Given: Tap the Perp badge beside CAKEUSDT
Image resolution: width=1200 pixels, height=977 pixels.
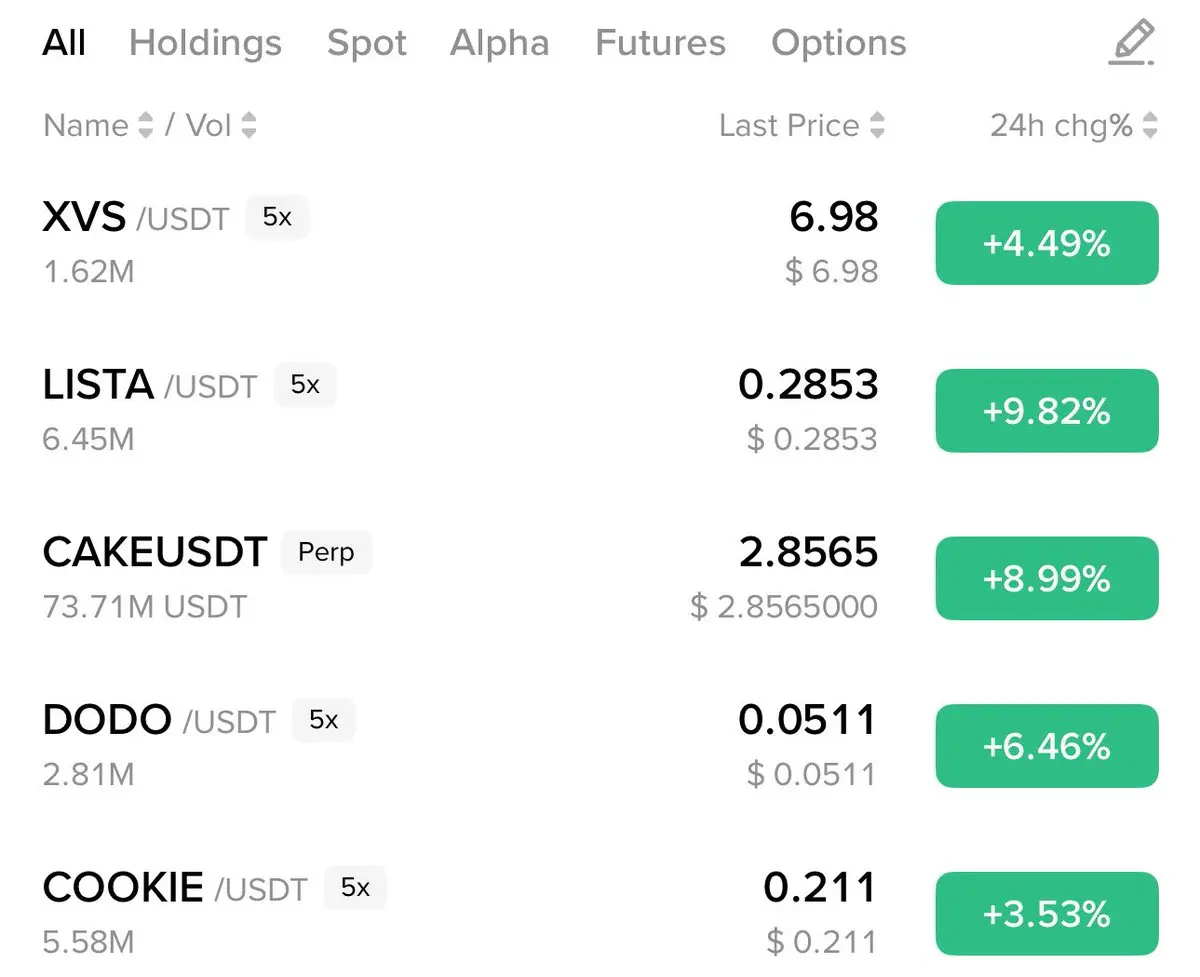Looking at the screenshot, I should (326, 552).
